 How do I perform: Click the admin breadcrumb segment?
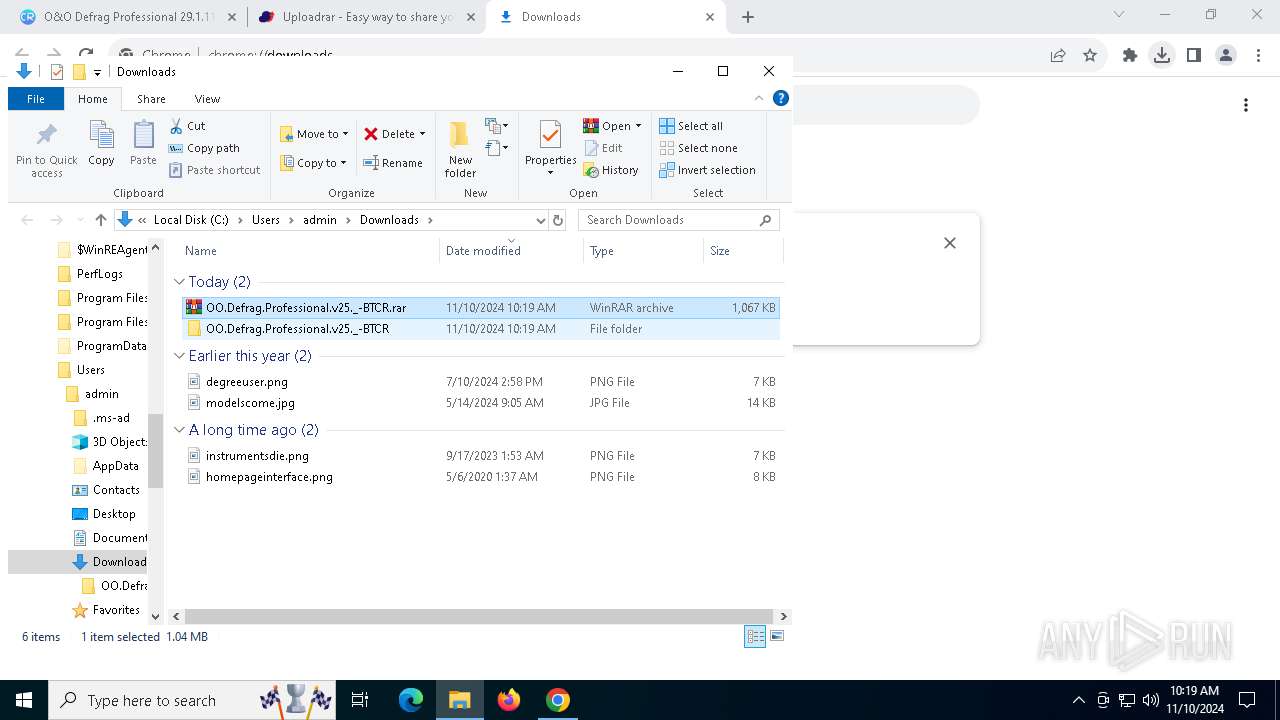[320, 220]
